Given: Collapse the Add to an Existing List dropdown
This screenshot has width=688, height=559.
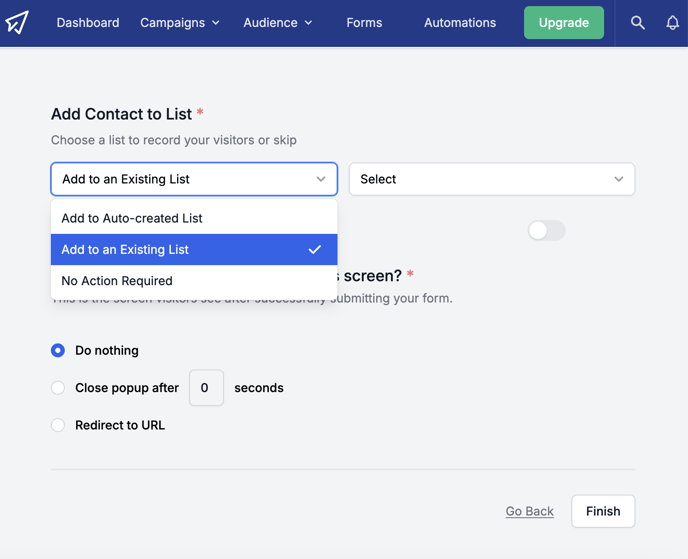Looking at the screenshot, I should click(194, 179).
